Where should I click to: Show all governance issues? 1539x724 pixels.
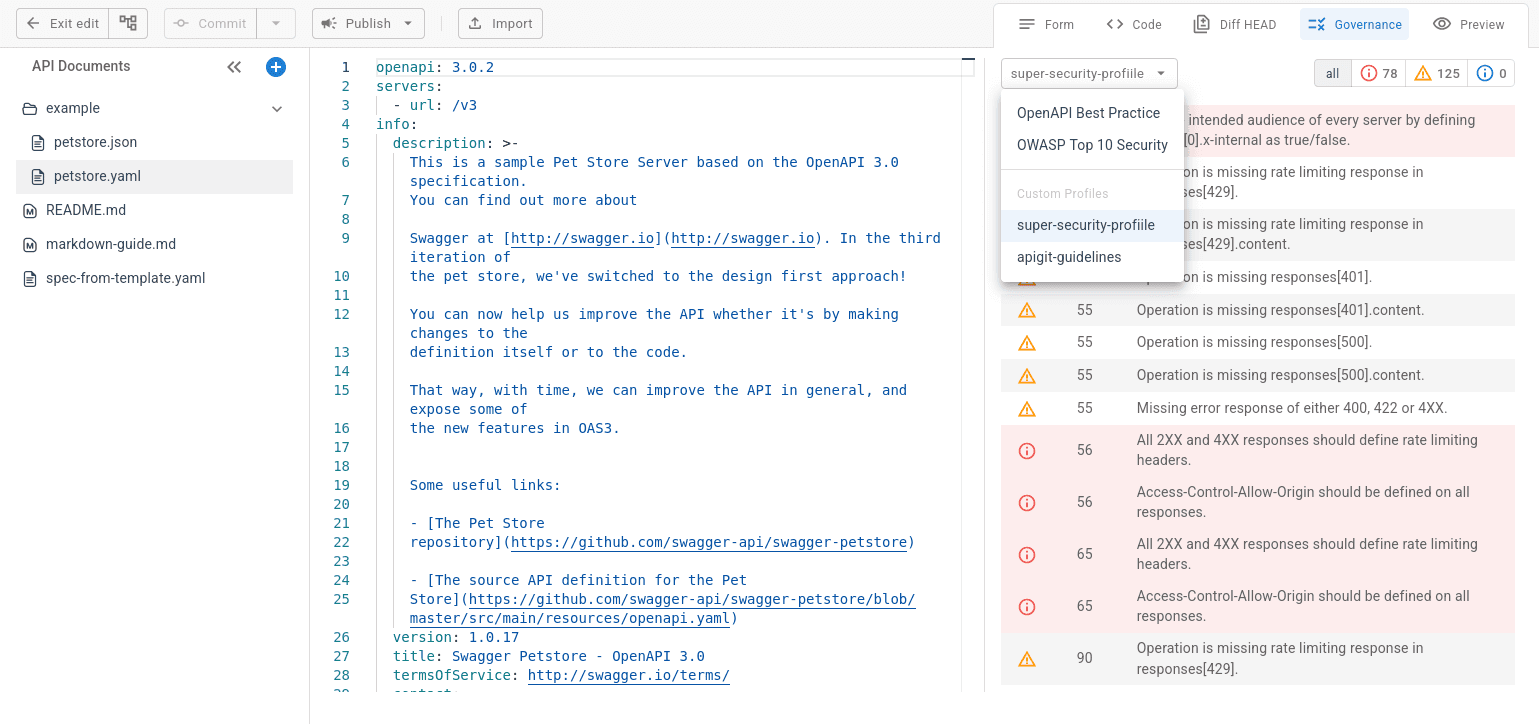(x=1332, y=73)
